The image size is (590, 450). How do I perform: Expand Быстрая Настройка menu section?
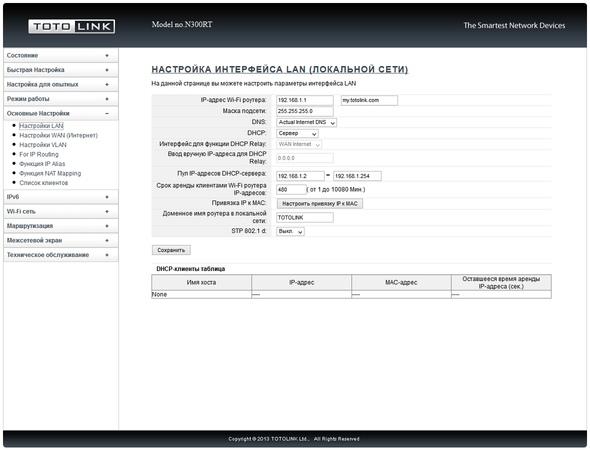[x=61, y=70]
